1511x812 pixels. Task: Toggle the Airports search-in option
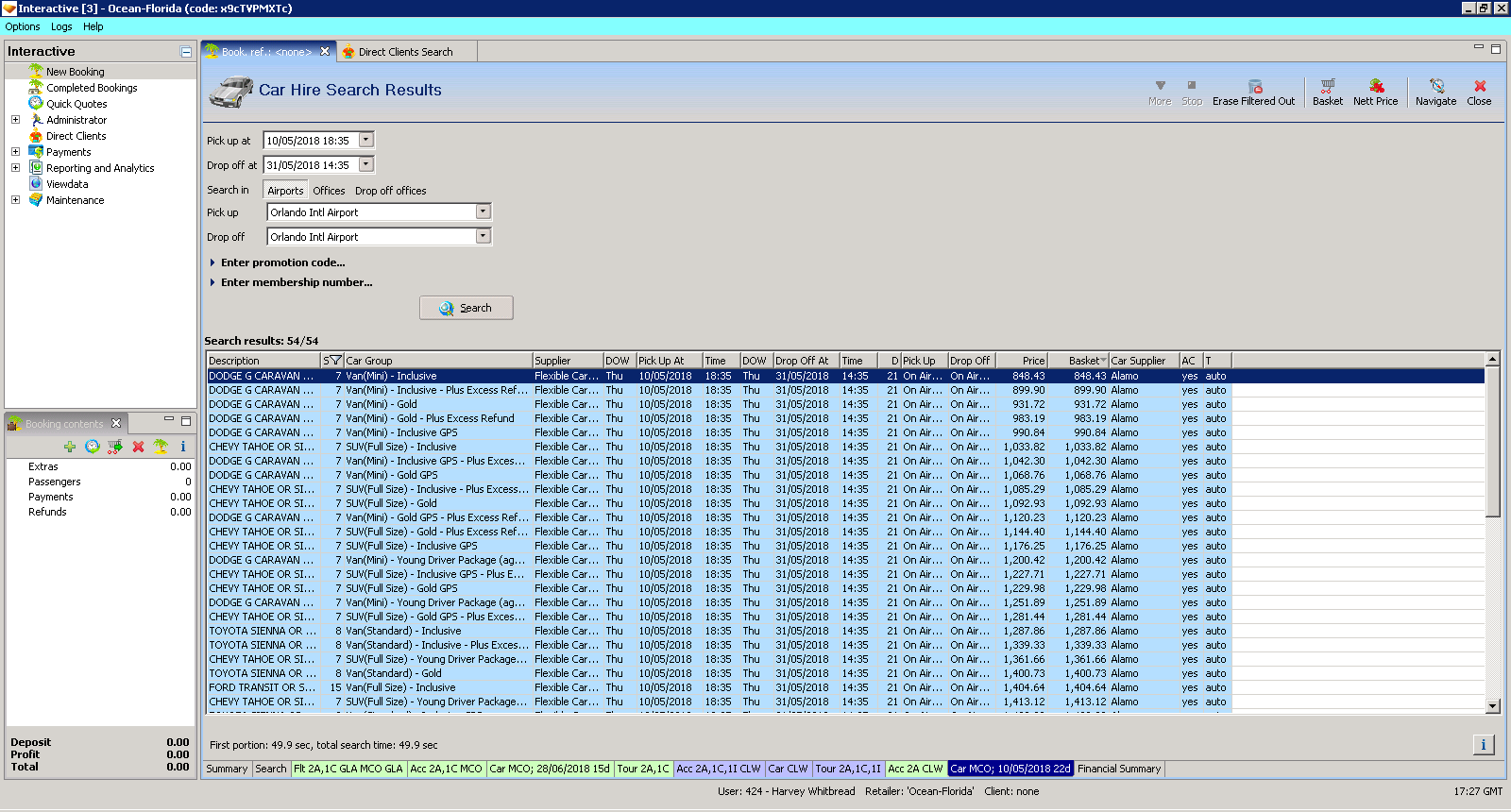(285, 191)
